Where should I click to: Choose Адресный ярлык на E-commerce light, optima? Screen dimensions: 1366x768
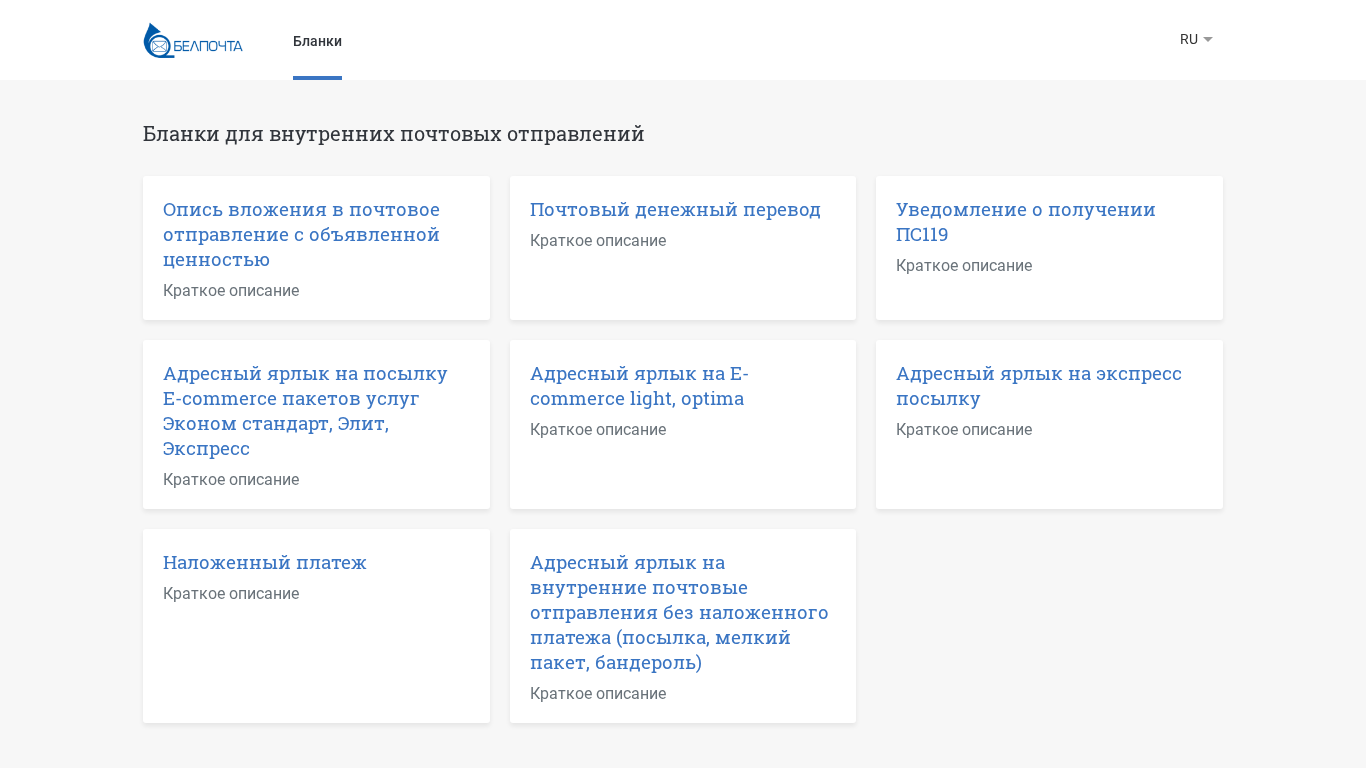[638, 386]
